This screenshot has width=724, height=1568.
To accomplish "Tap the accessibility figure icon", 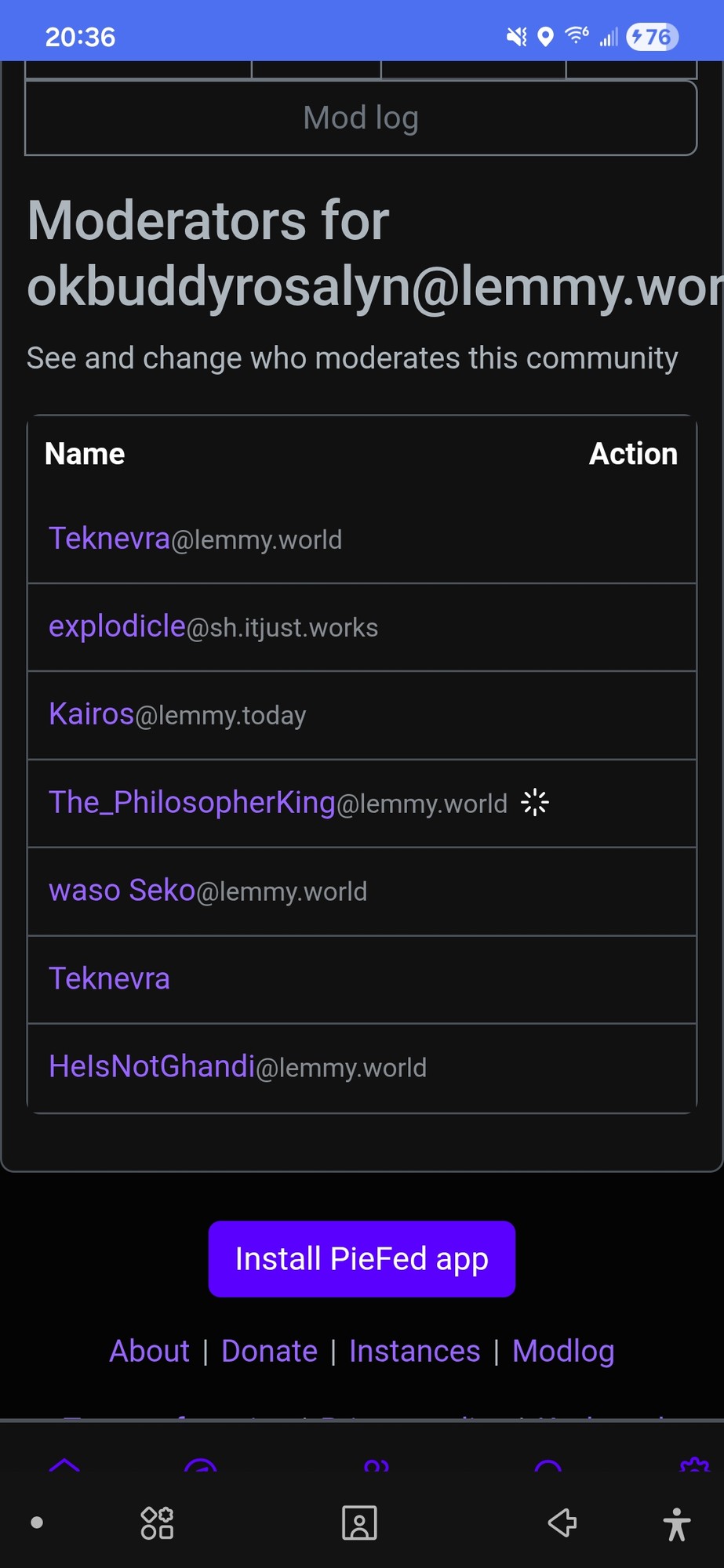I will (676, 1524).
